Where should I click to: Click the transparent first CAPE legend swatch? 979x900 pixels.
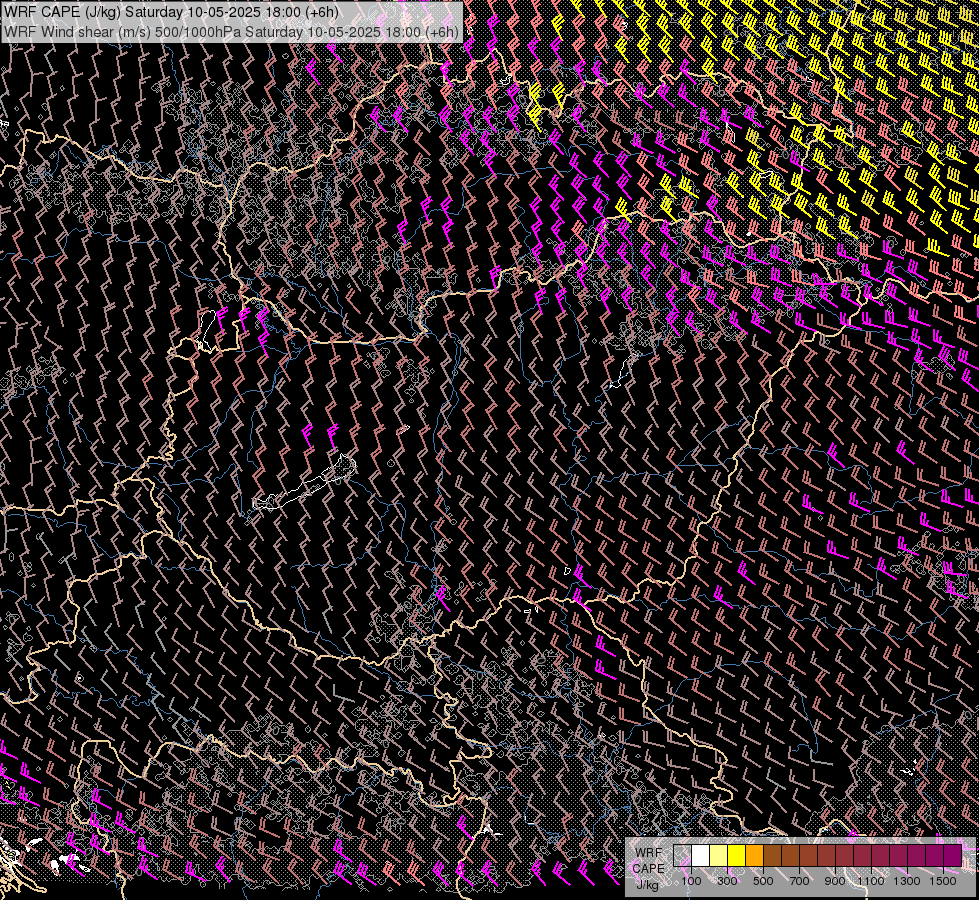682,856
